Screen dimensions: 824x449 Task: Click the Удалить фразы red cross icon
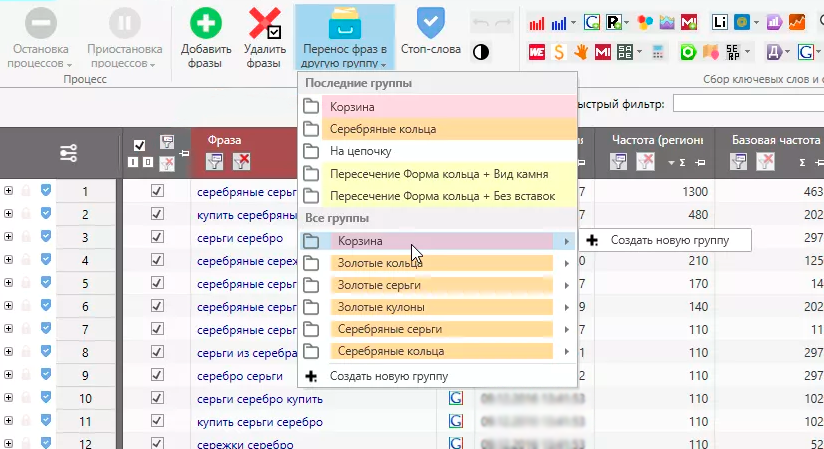264,23
